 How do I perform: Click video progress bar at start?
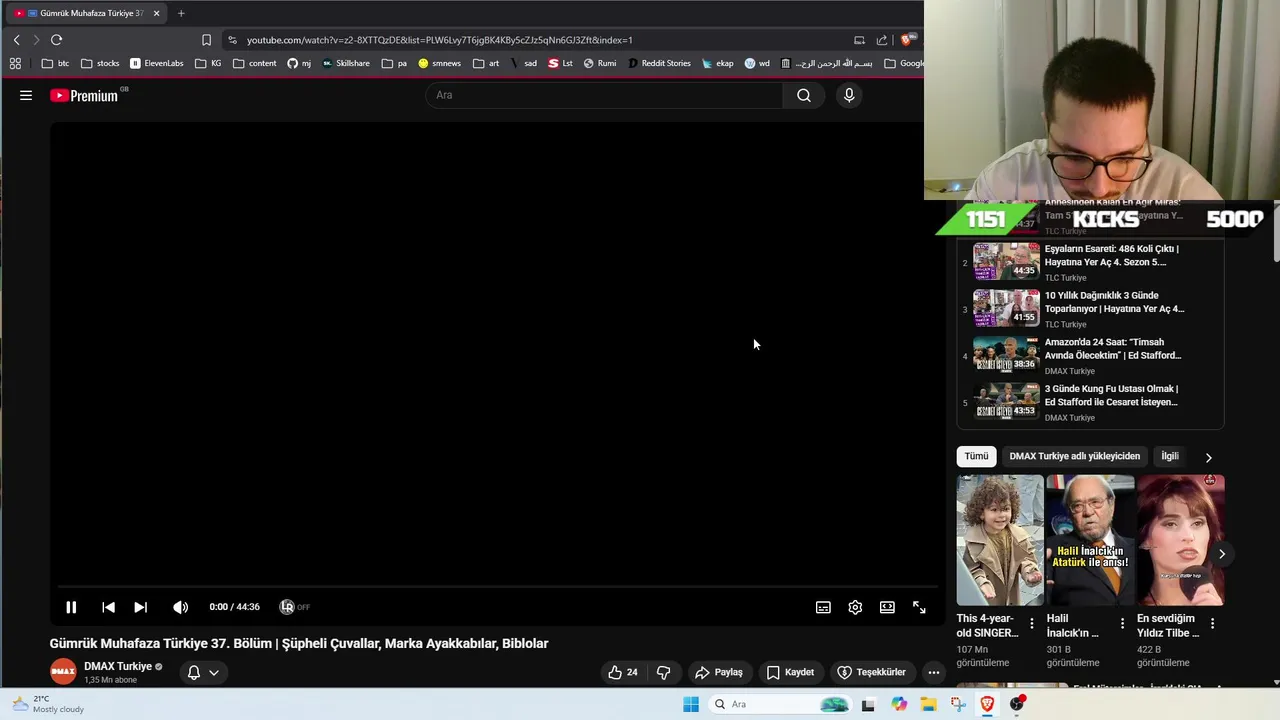(x=60, y=587)
